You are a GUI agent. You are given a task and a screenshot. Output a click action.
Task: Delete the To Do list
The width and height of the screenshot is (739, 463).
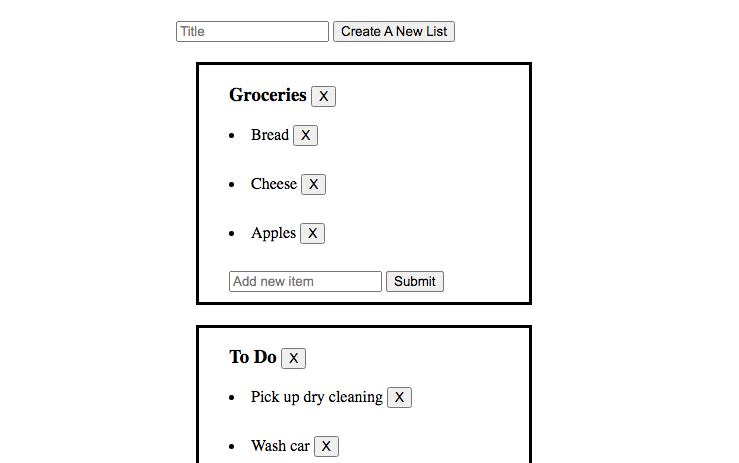[x=293, y=358]
